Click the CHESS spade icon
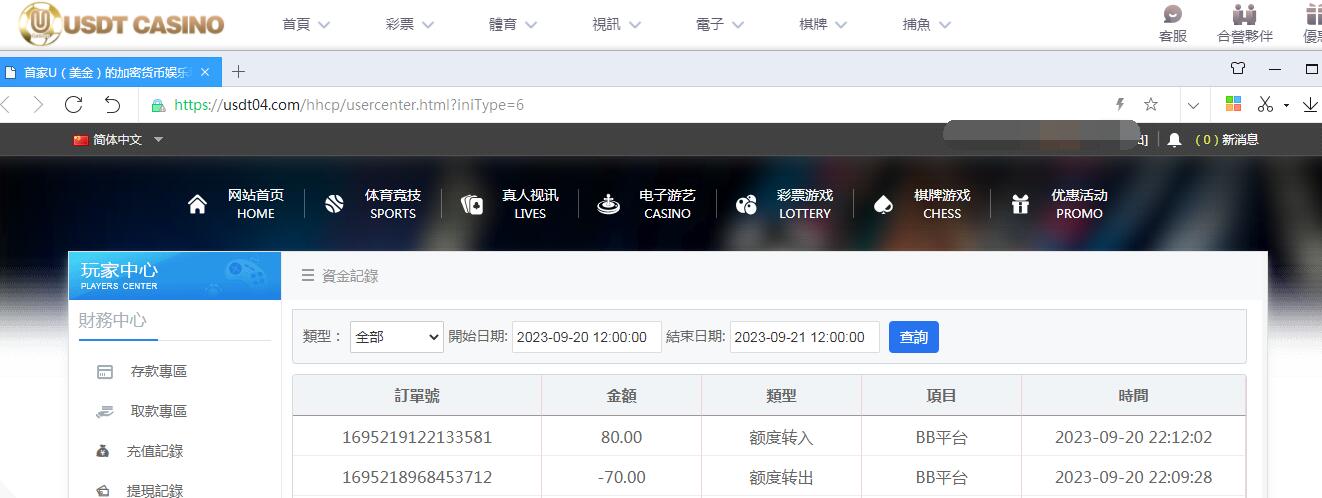Image resolution: width=1322 pixels, height=498 pixels. (x=883, y=205)
